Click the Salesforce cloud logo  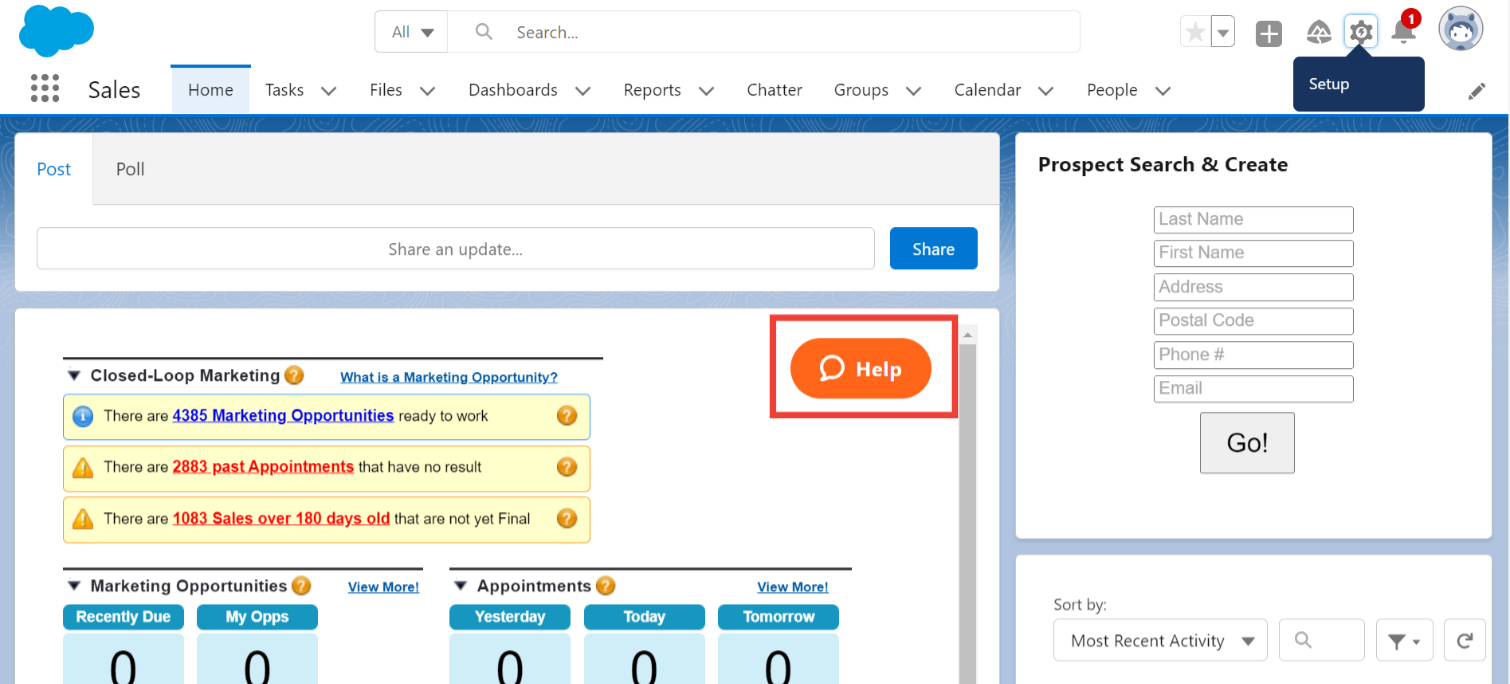[x=56, y=31]
